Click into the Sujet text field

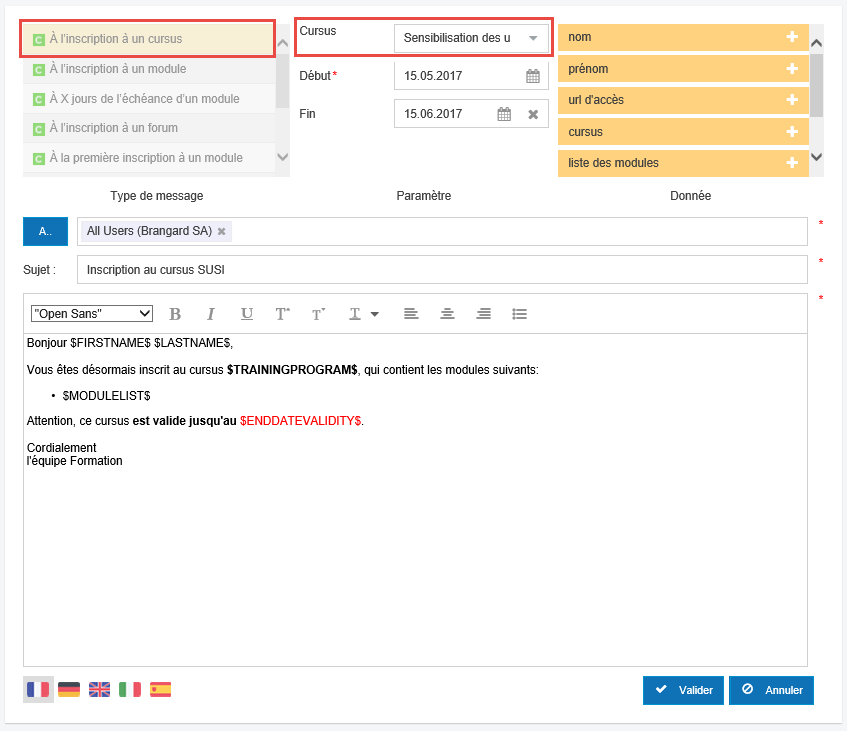pyautogui.click(x=441, y=270)
